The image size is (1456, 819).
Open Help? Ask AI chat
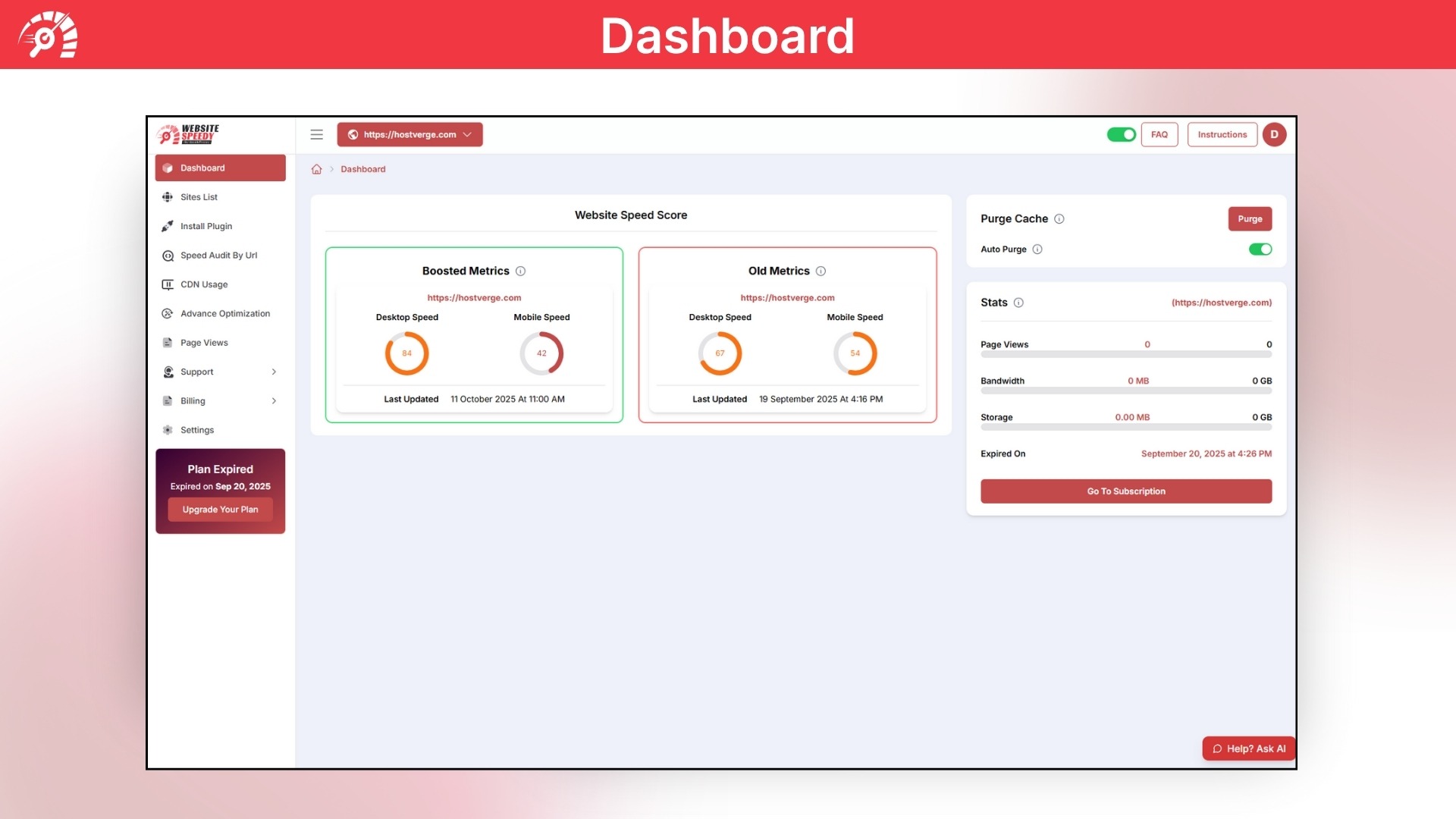click(1247, 748)
